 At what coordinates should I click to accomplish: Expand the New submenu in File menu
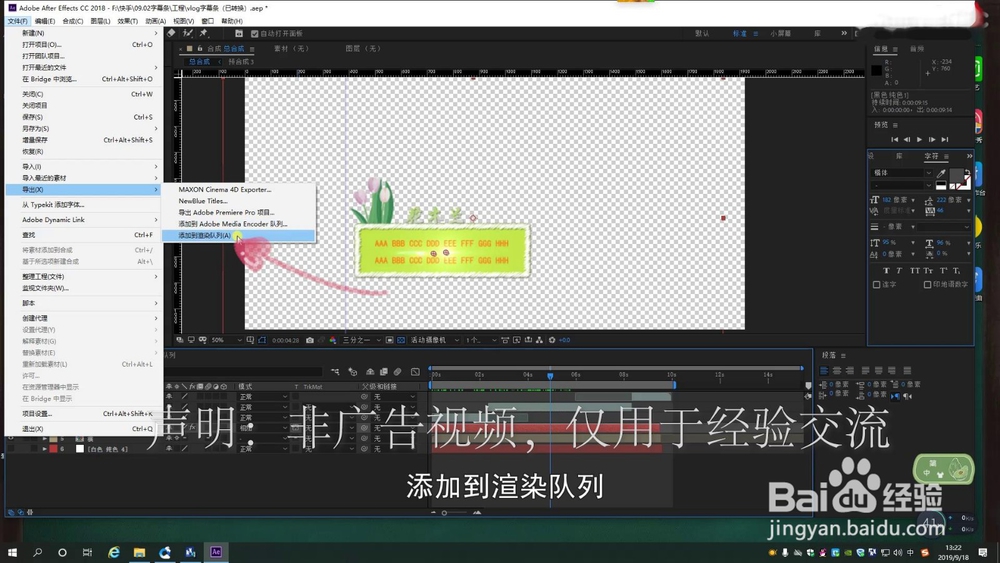pos(83,33)
